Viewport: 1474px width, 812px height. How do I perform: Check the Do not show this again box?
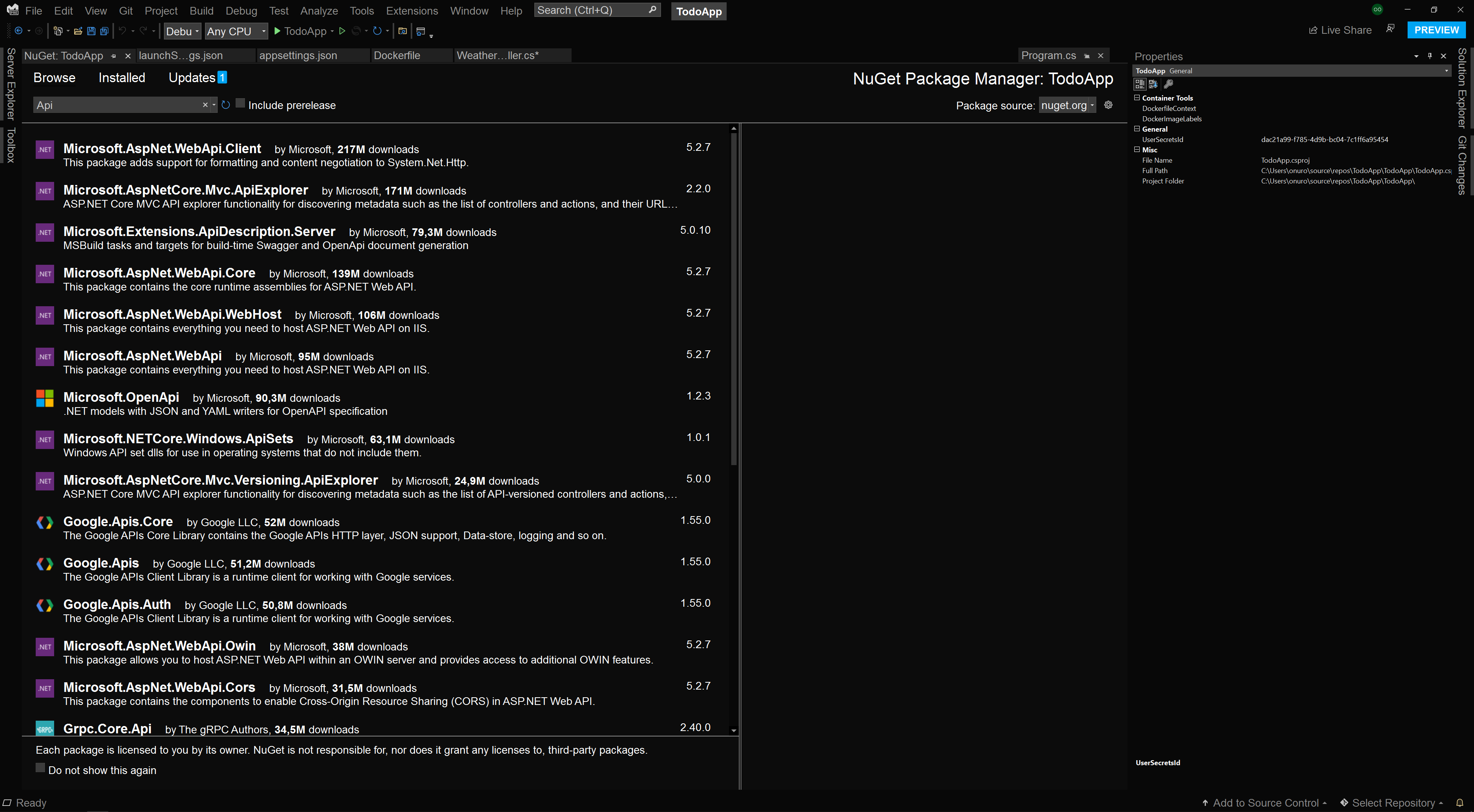point(40,768)
